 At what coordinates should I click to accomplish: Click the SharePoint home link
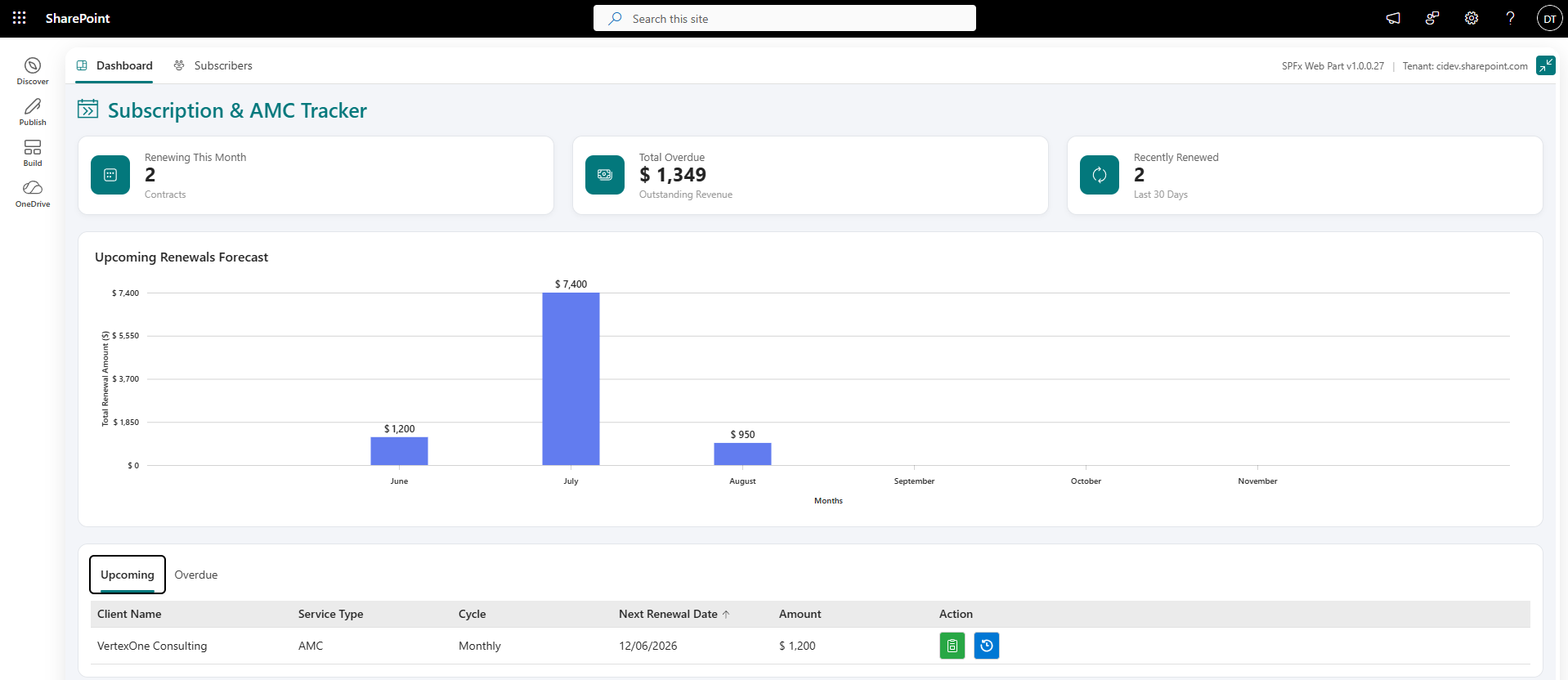click(78, 18)
